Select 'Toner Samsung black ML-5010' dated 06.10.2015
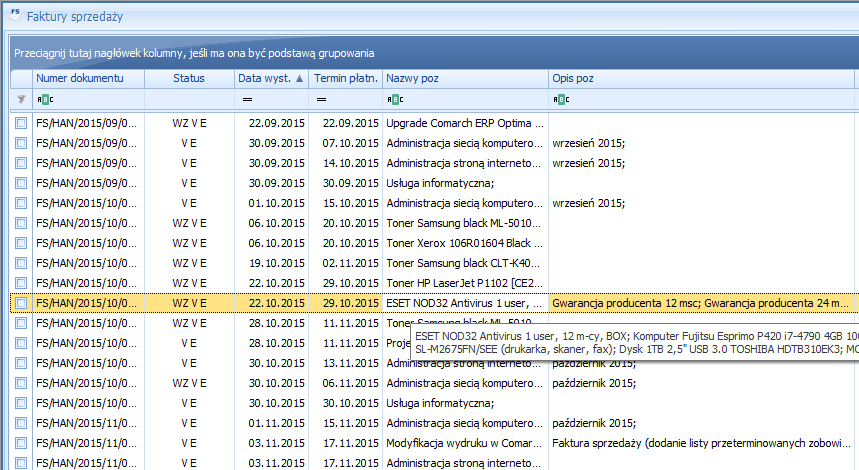 [465, 223]
